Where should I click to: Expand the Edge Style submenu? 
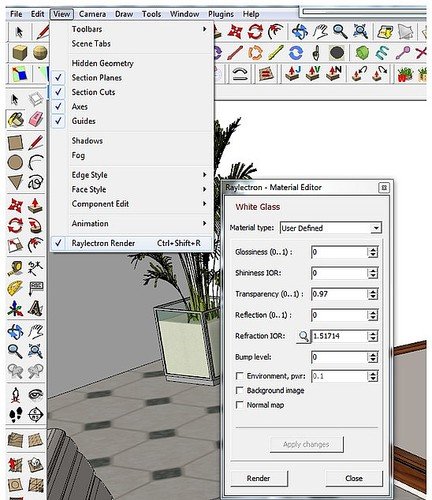pos(132,175)
